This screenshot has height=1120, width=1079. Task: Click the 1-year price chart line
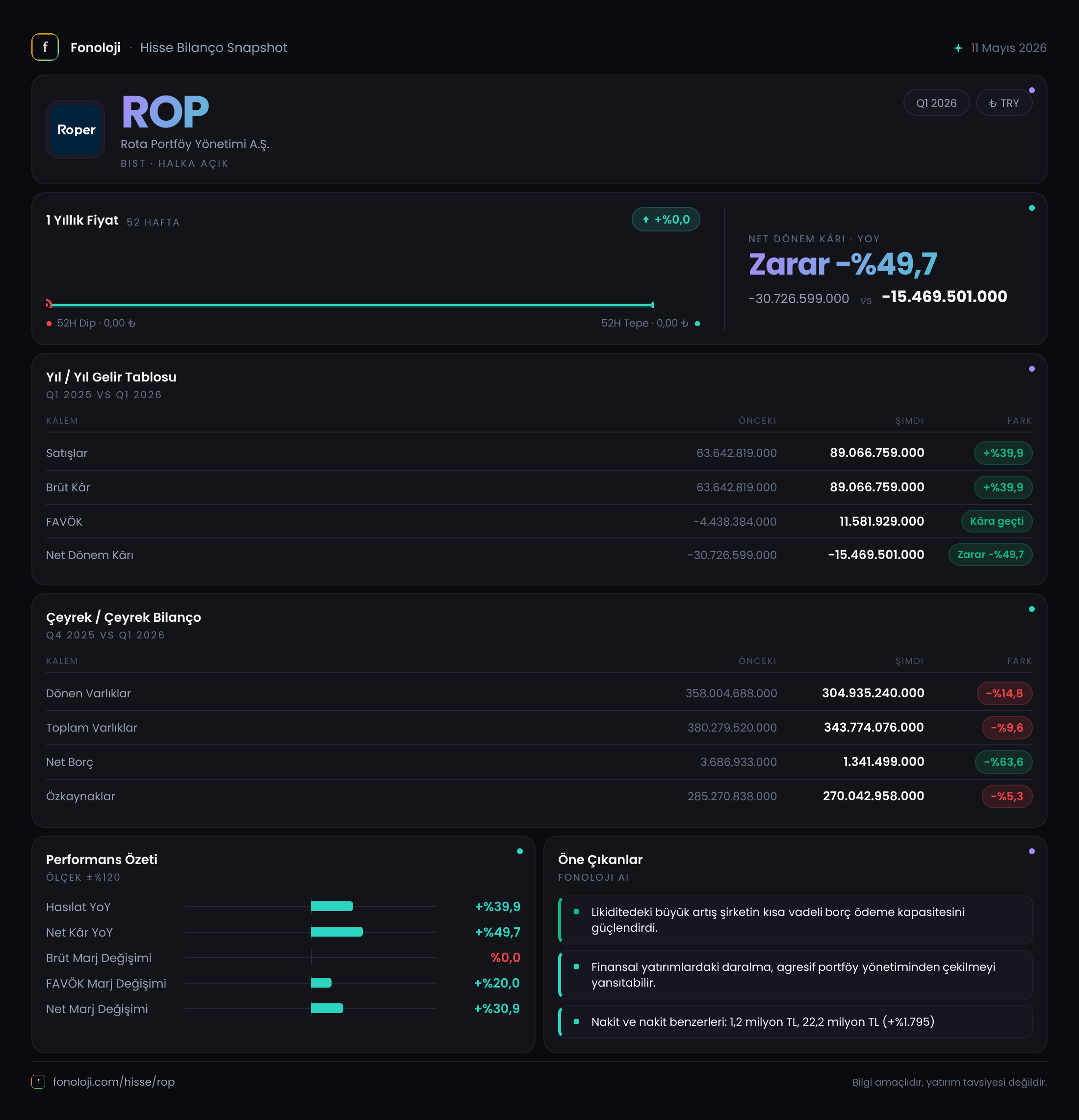pos(350,305)
